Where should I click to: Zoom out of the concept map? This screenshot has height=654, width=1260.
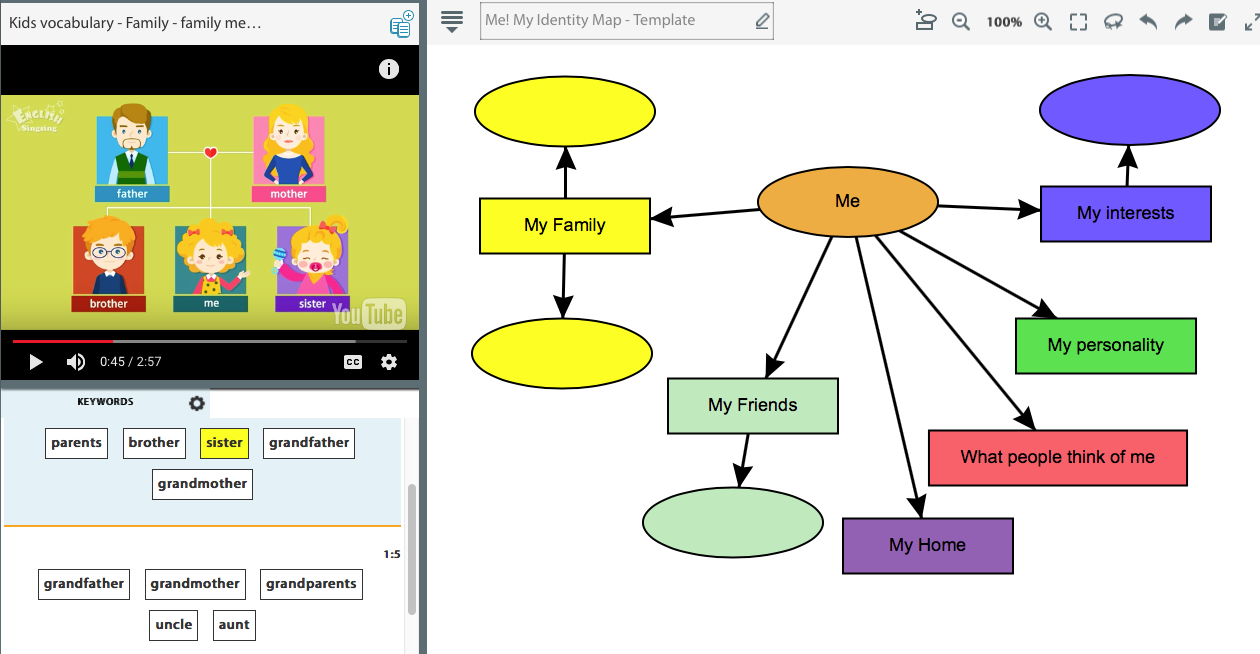point(961,22)
